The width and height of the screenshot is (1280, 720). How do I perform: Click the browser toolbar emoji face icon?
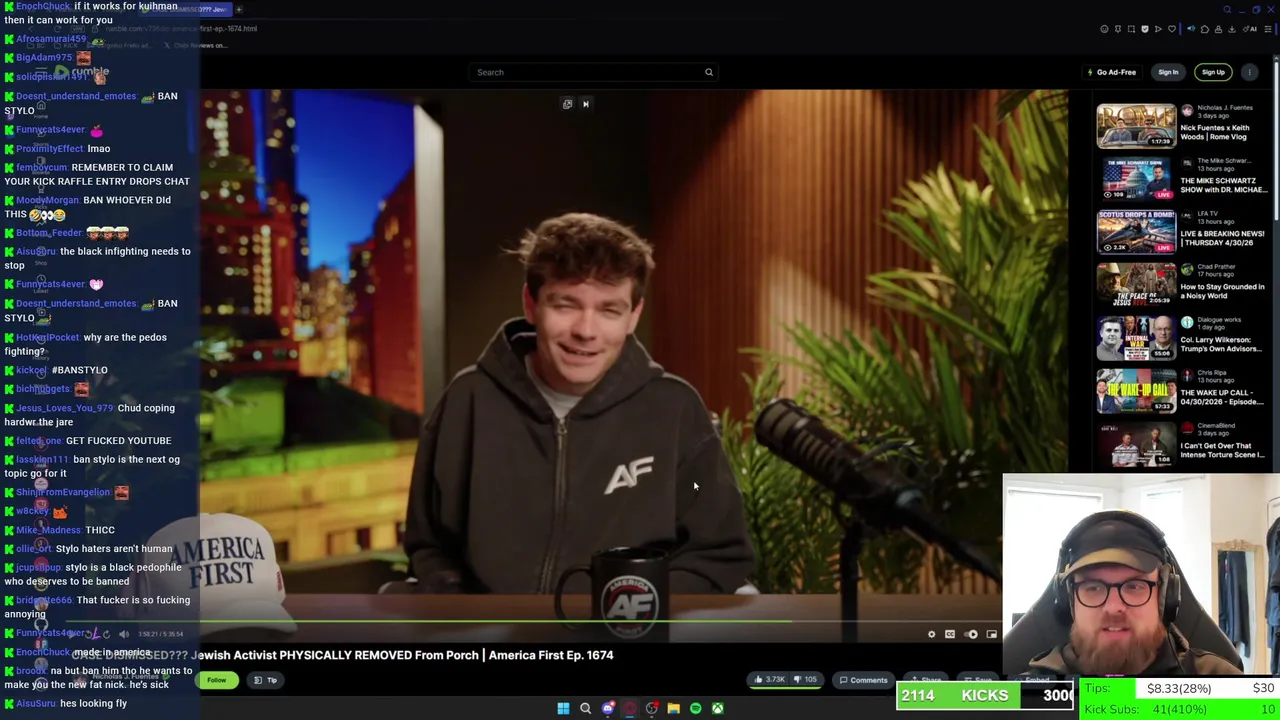1104,29
